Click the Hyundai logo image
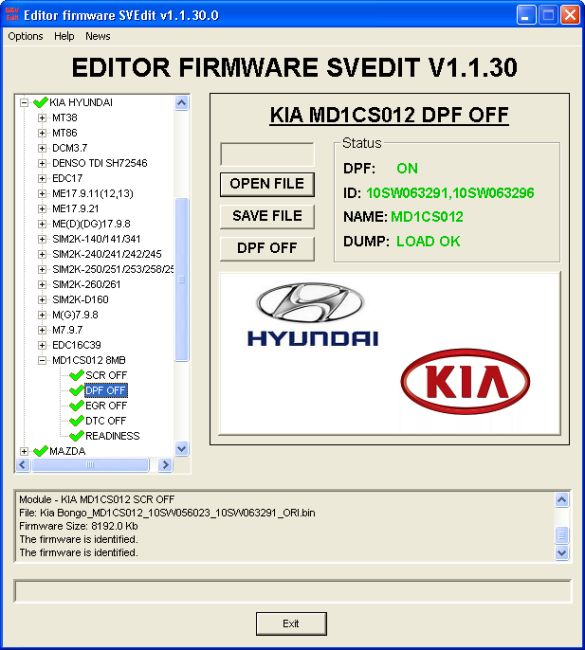 pos(312,314)
